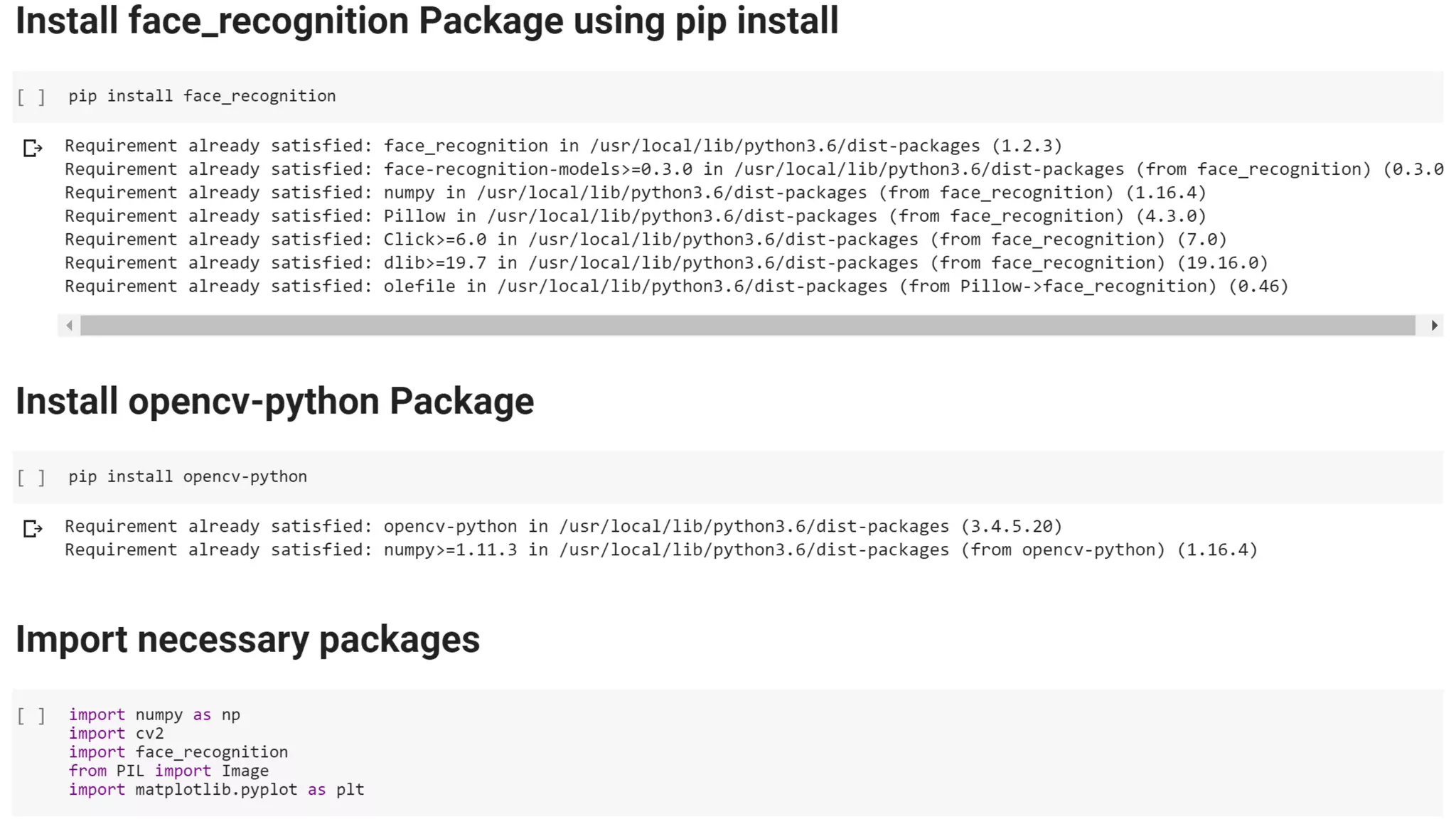
Task: Click the opencv-python (3.4.5.20) output line
Action: [x=563, y=526]
